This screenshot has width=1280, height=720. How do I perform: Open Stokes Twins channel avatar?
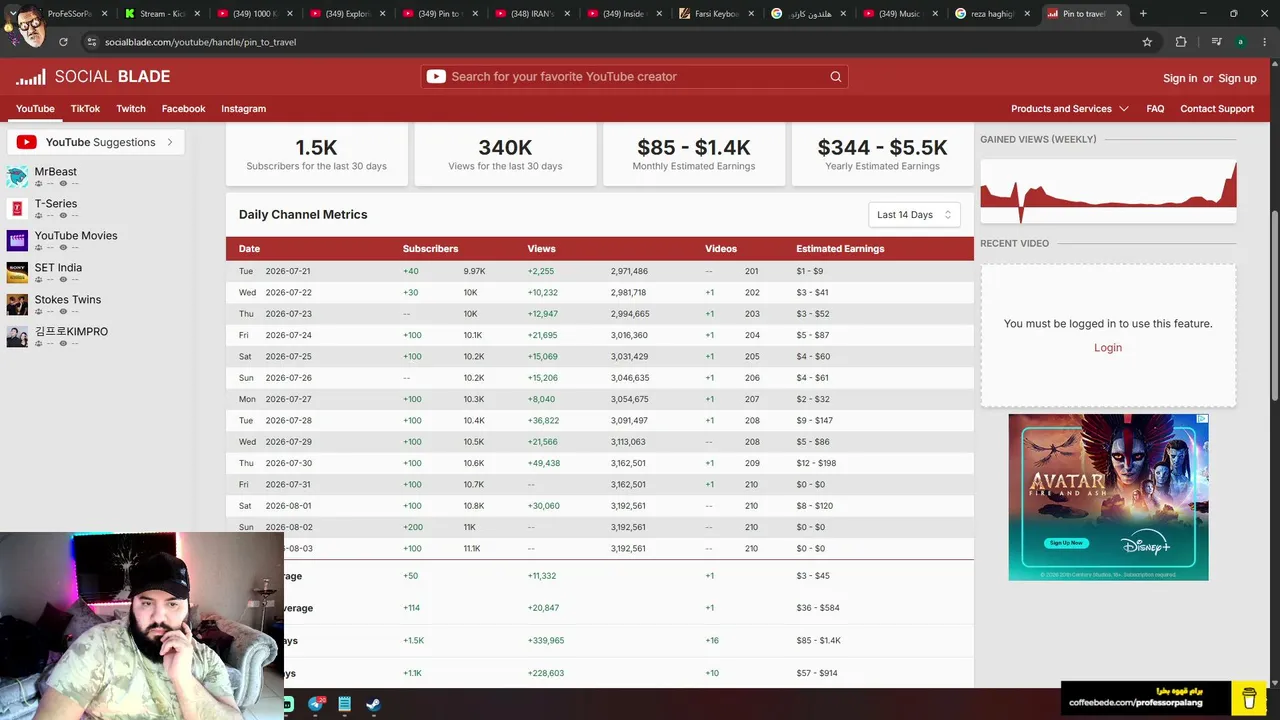coord(17,305)
